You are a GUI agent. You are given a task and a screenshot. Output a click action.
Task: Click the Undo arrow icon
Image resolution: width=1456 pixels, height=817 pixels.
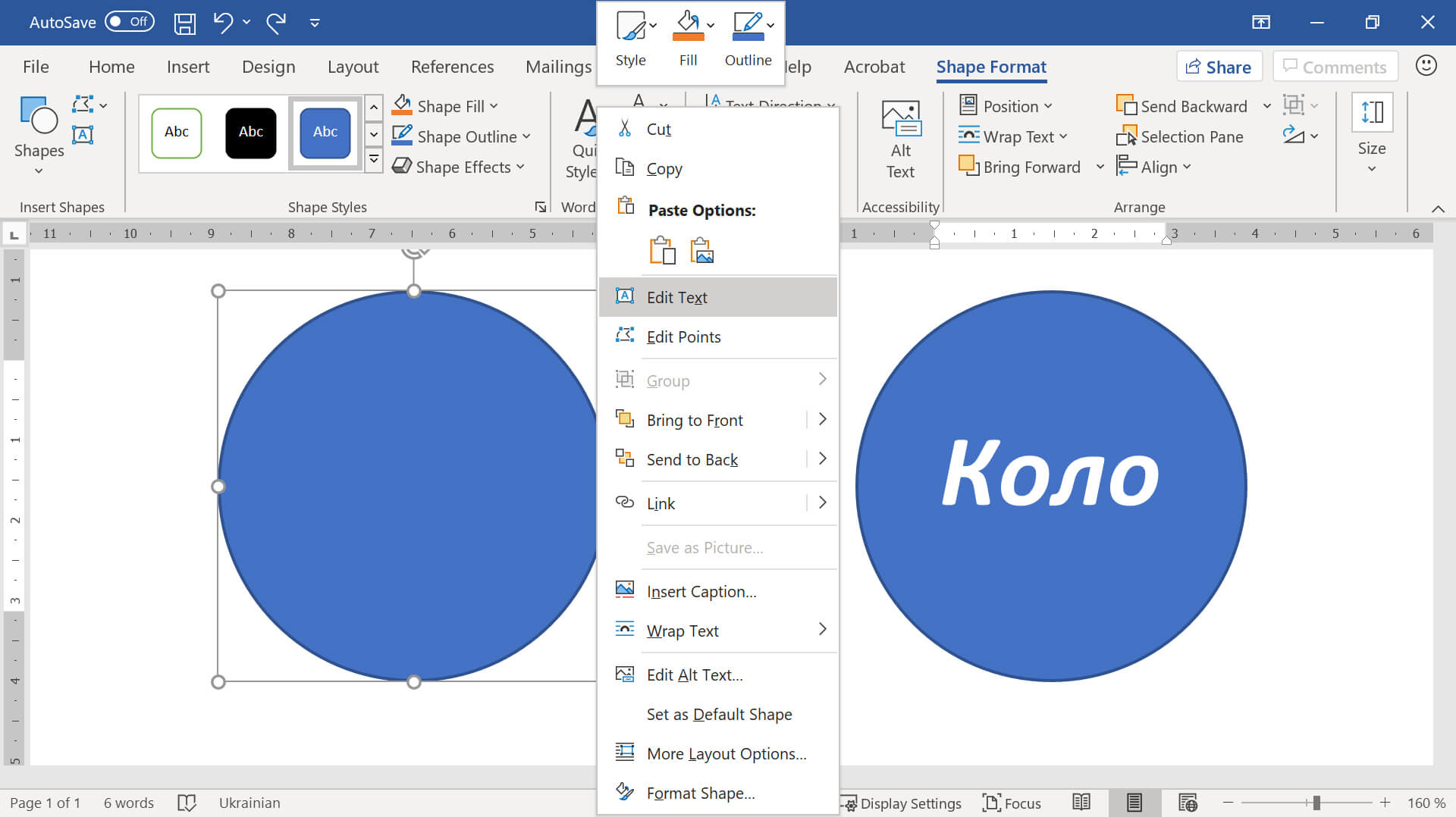(x=223, y=23)
